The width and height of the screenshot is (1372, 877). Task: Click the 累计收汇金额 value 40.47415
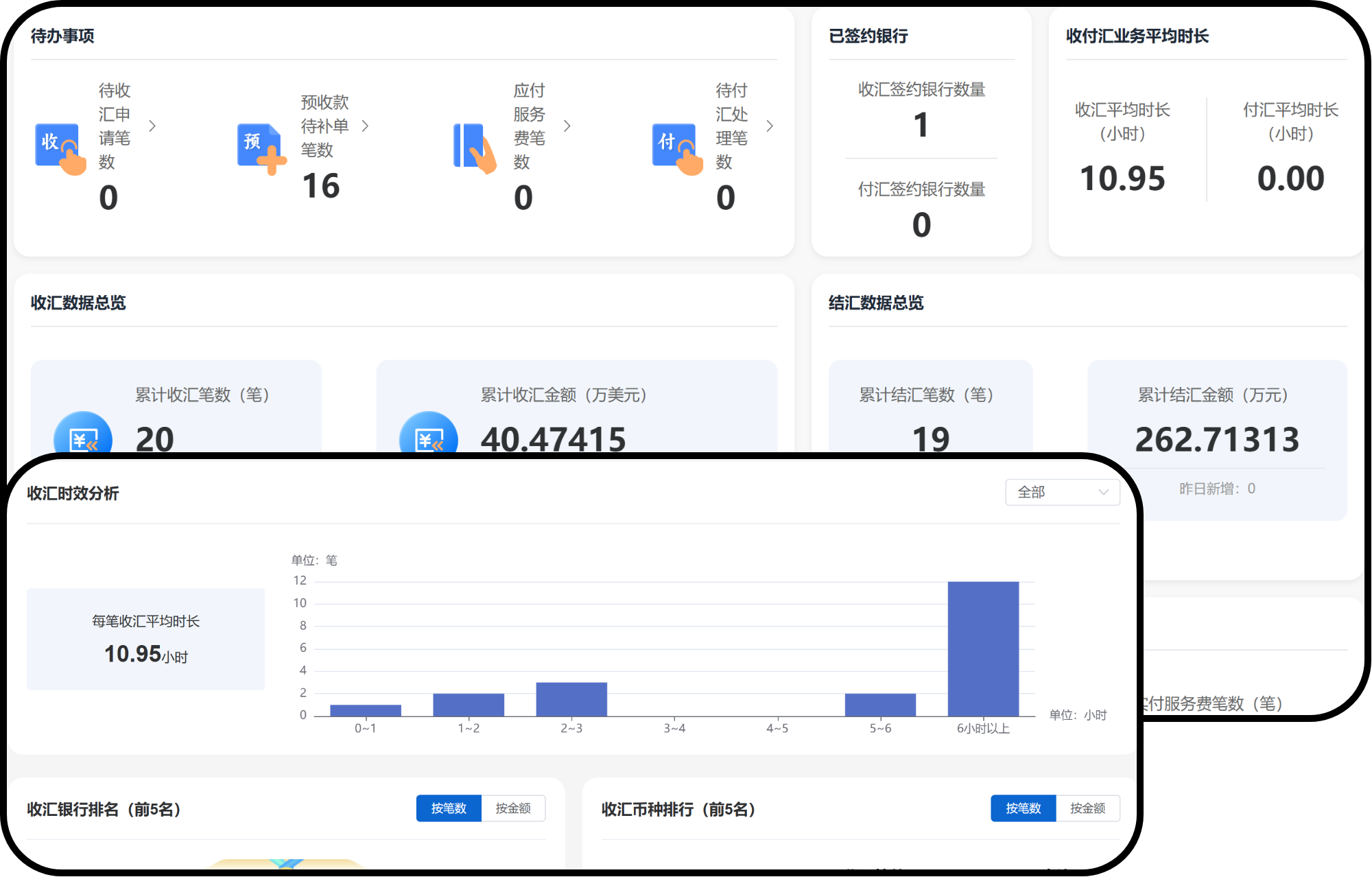(x=553, y=439)
